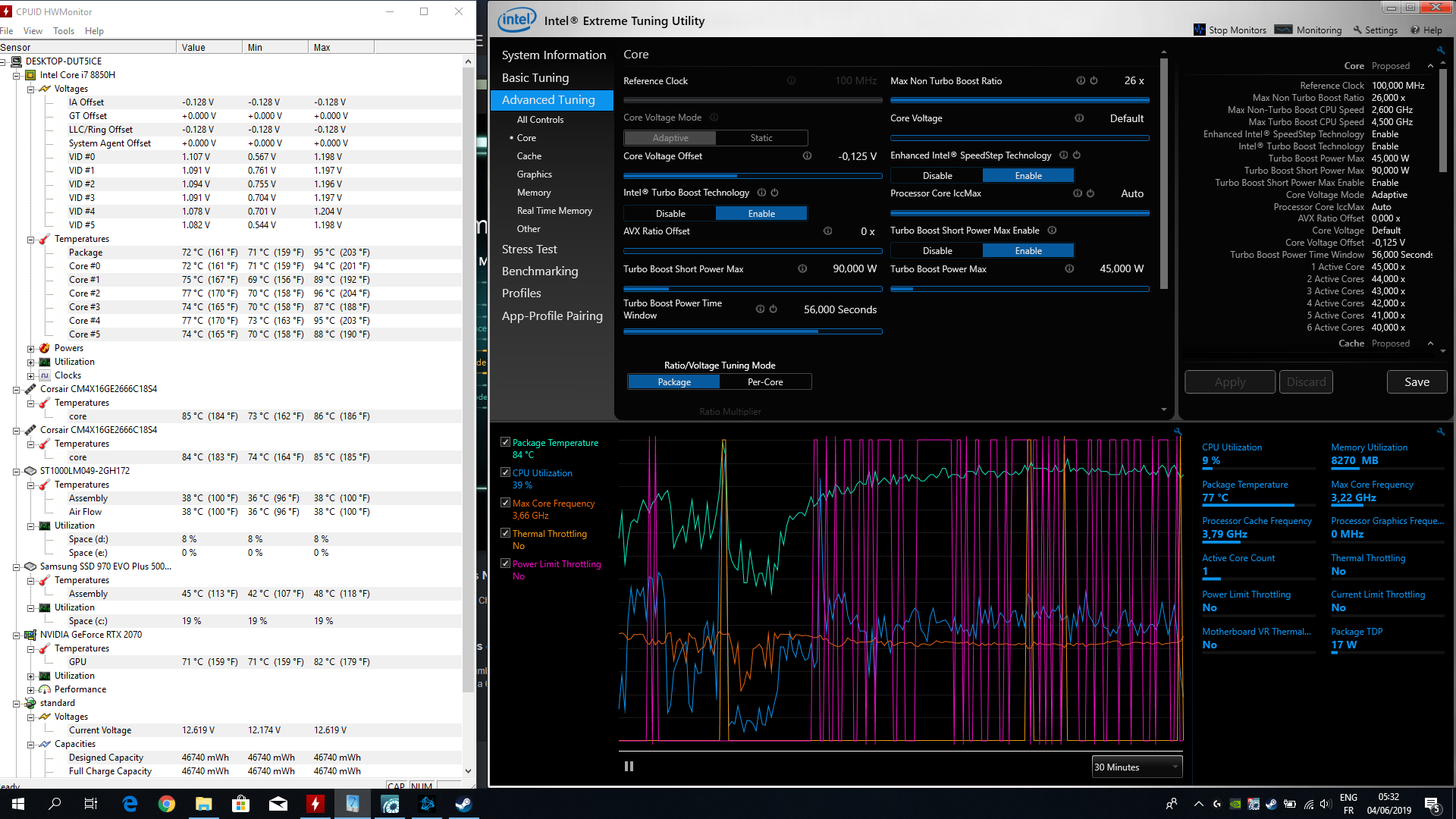Select Static core voltage mode
Viewport: 1456px width, 819px height.
pyautogui.click(x=761, y=138)
